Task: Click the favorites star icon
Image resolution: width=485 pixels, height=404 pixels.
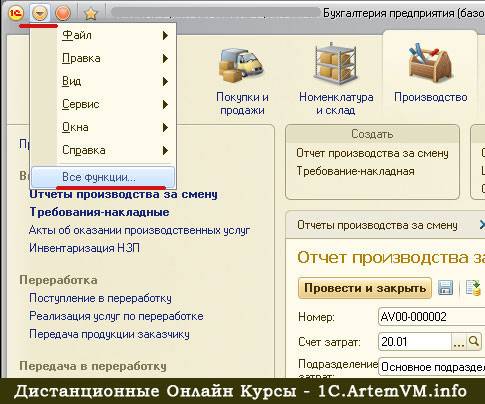Action: [x=90, y=14]
